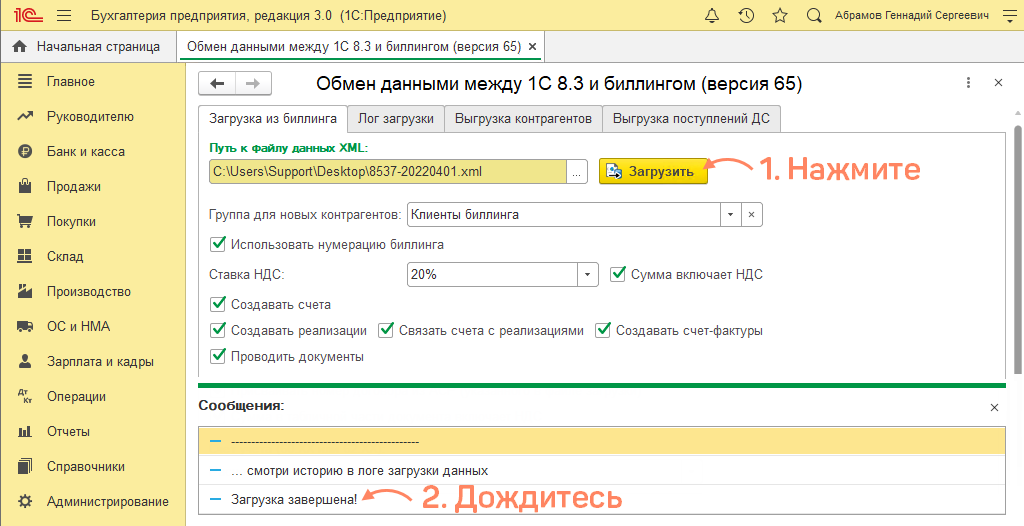Switch to Лог загрузки tab

(x=396, y=119)
